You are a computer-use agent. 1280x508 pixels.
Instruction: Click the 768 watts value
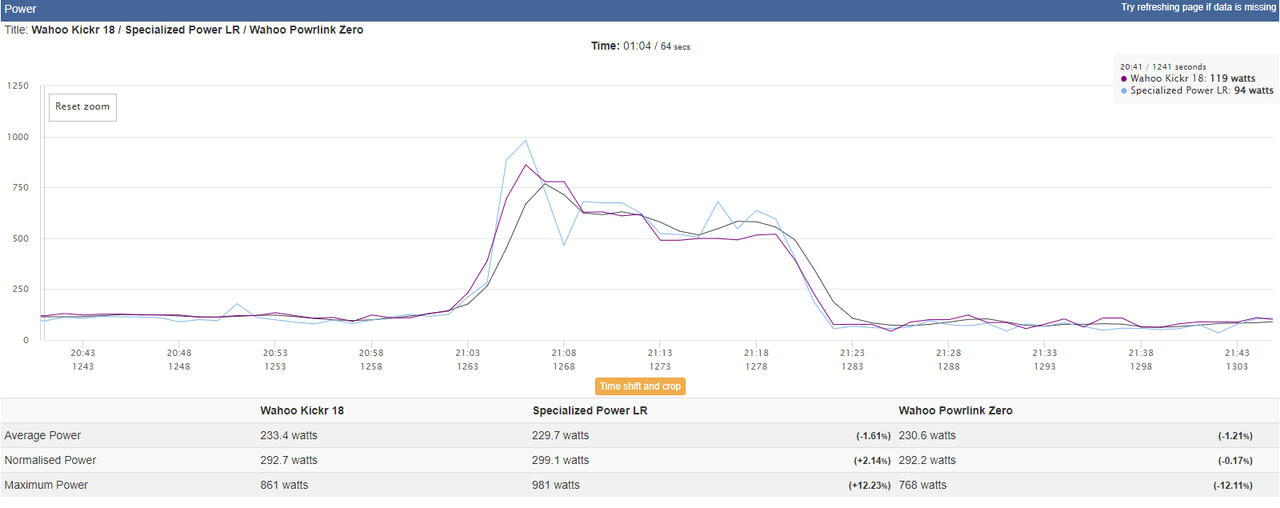923,485
